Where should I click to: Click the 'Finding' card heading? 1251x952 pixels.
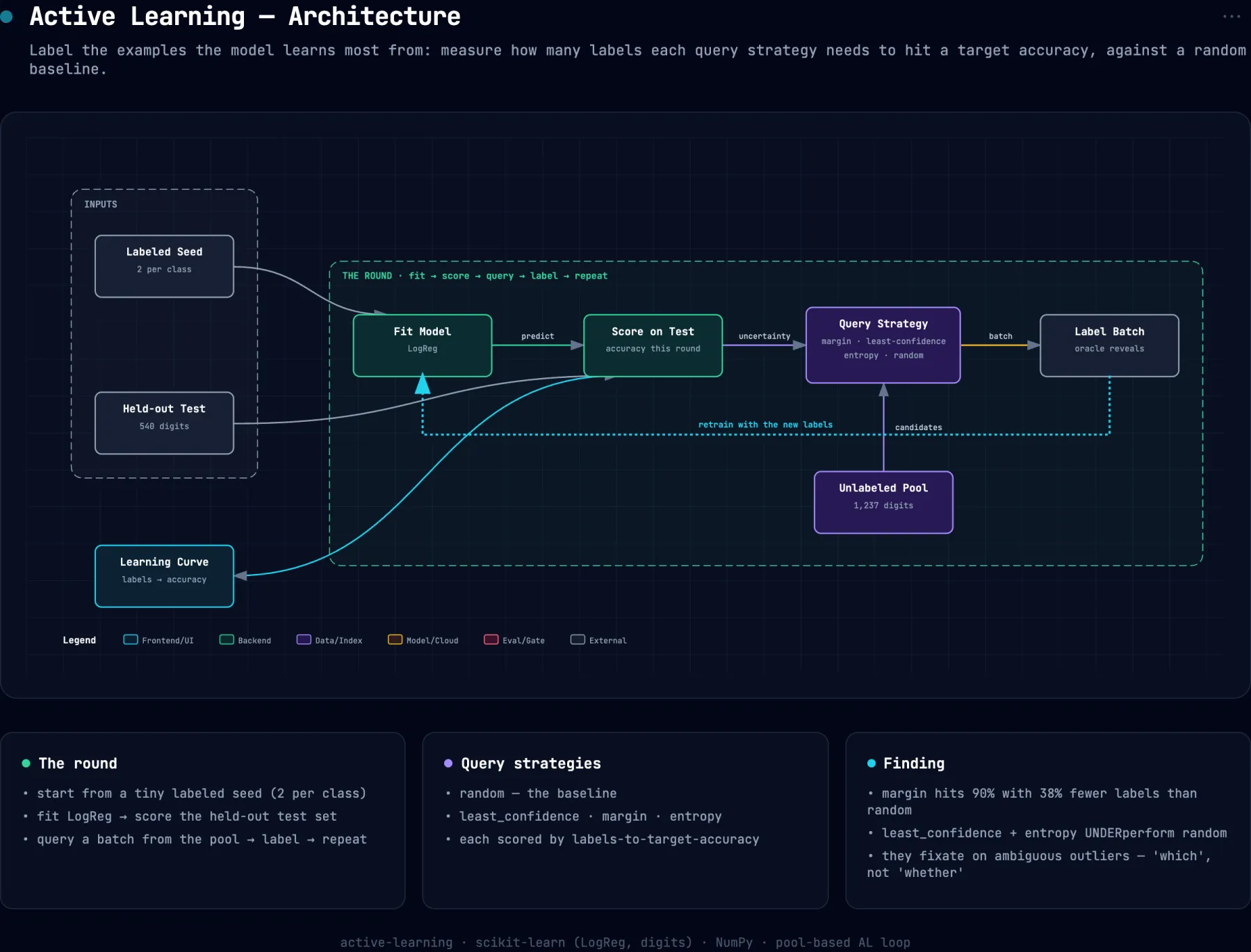(914, 763)
